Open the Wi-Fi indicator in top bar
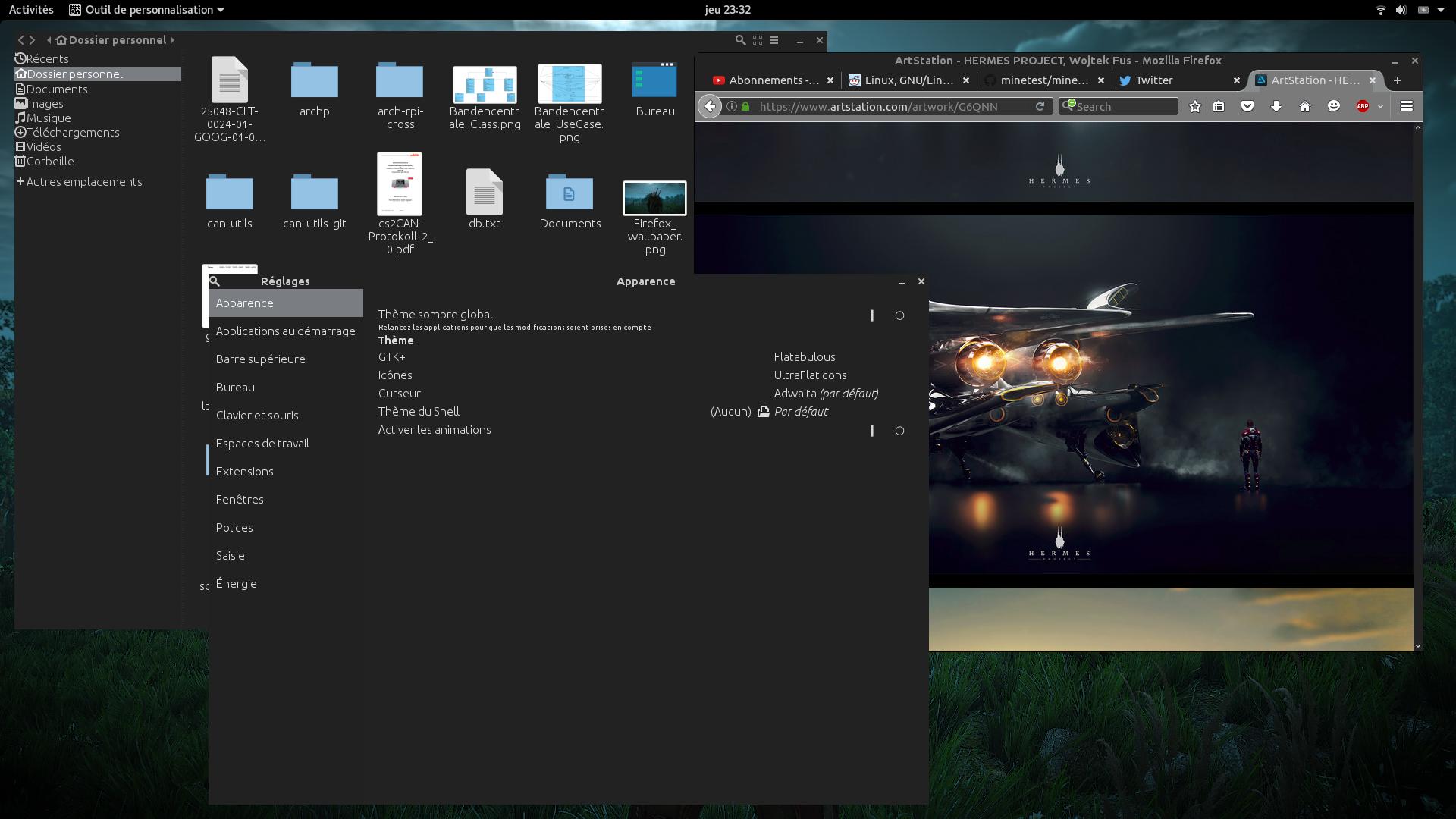 tap(1381, 10)
